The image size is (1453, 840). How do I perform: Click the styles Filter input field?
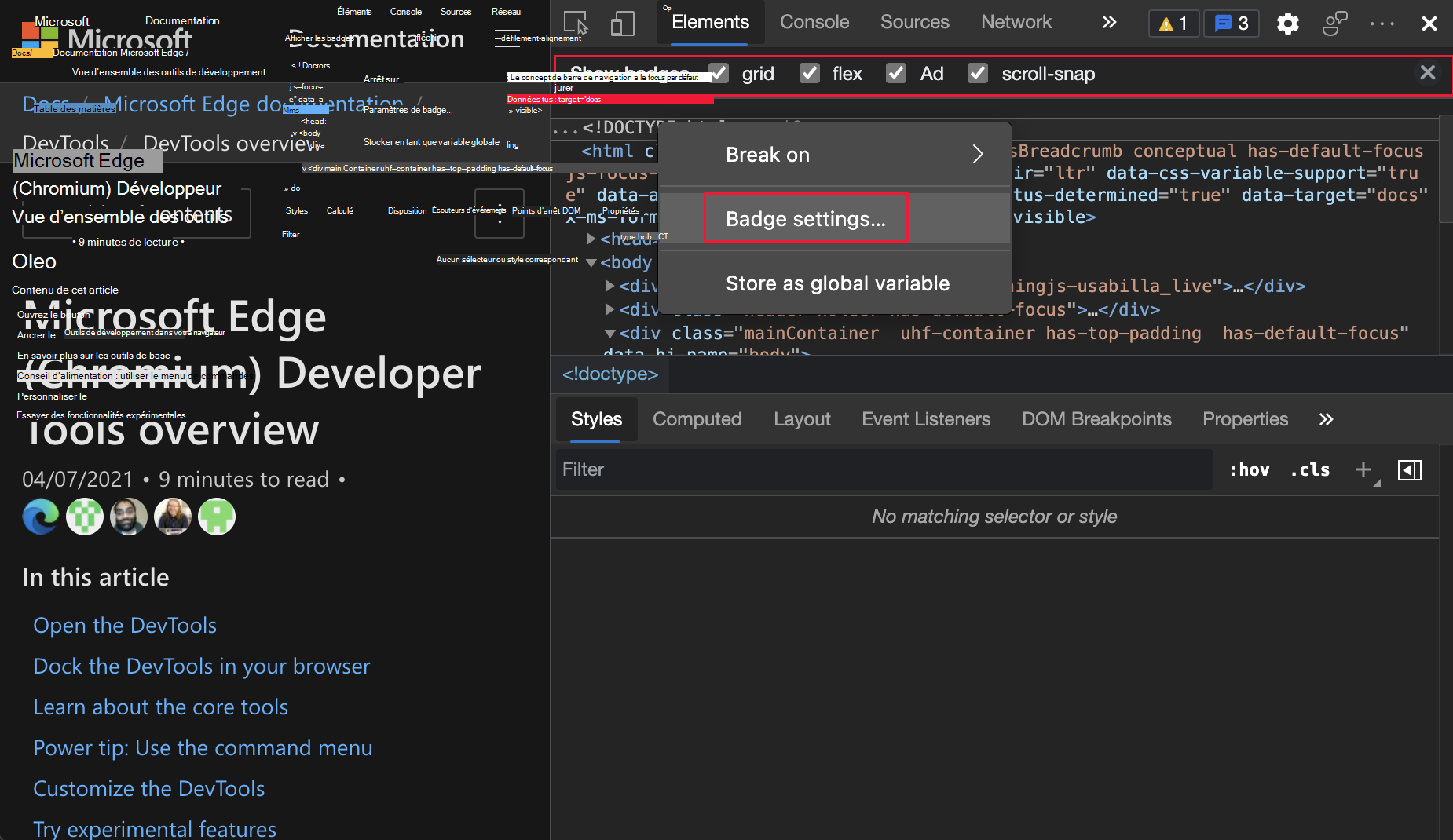pos(884,469)
